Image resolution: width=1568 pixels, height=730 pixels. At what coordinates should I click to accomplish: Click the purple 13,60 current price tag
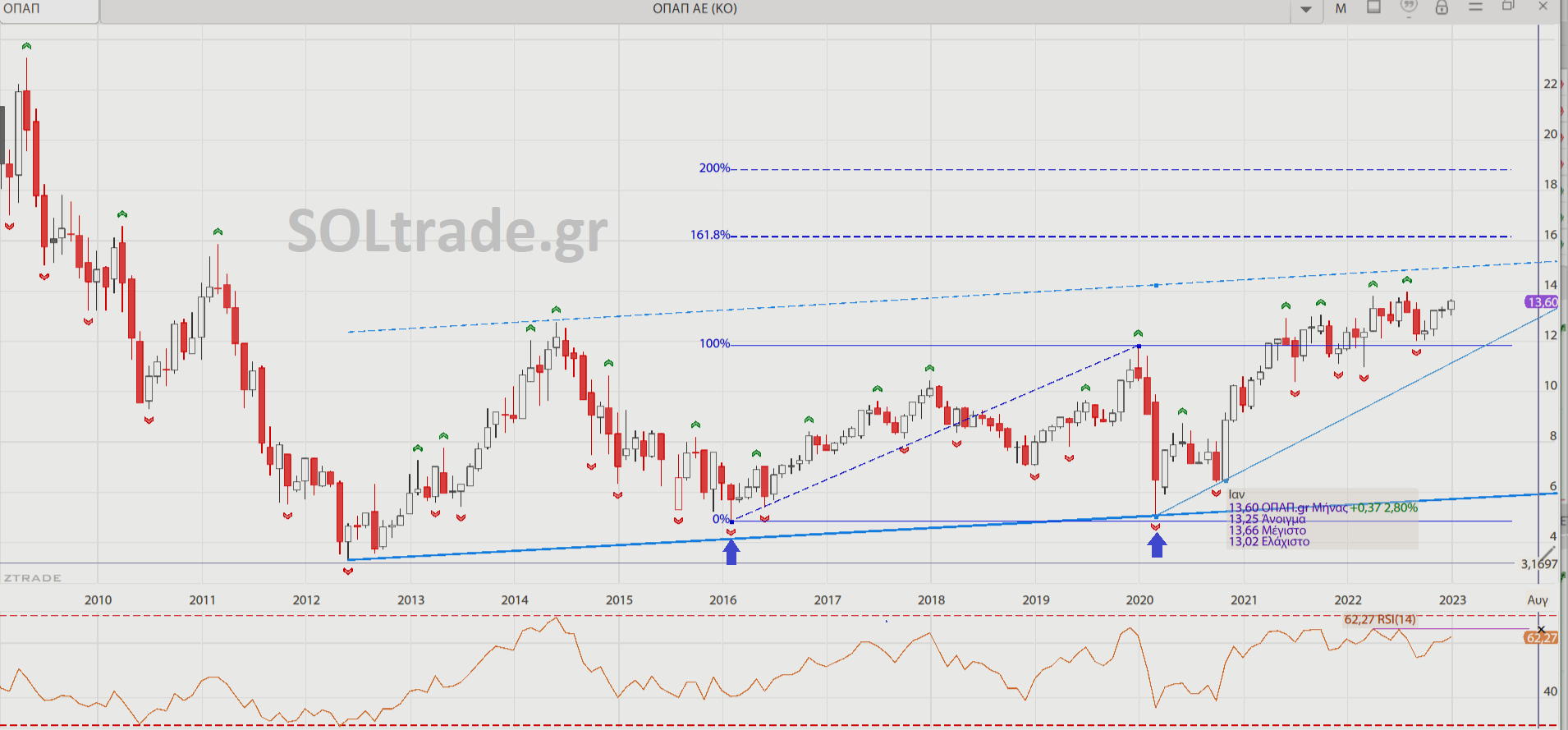click(x=1542, y=302)
